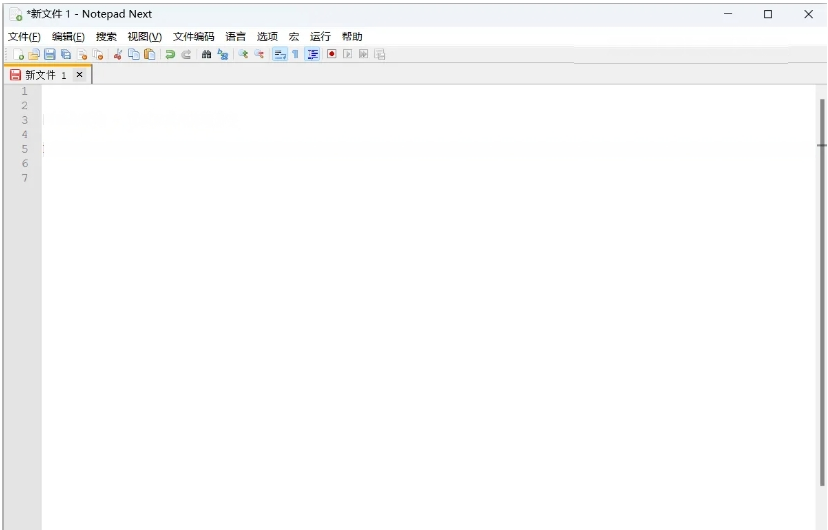The width and height of the screenshot is (828, 530).
Task: Click line number 3 in the margin
Action: click(24, 120)
